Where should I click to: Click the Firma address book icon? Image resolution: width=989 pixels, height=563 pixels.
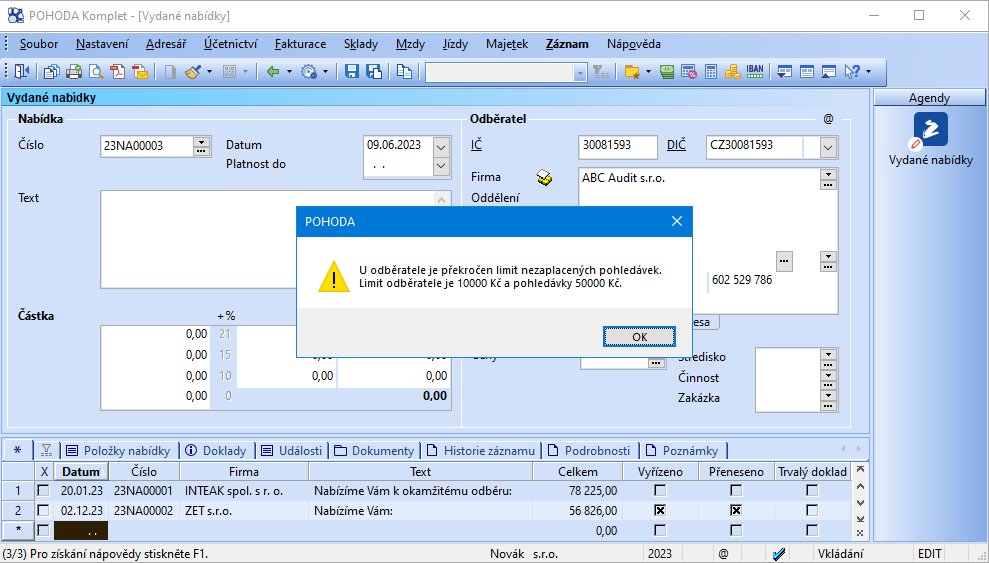tap(544, 178)
